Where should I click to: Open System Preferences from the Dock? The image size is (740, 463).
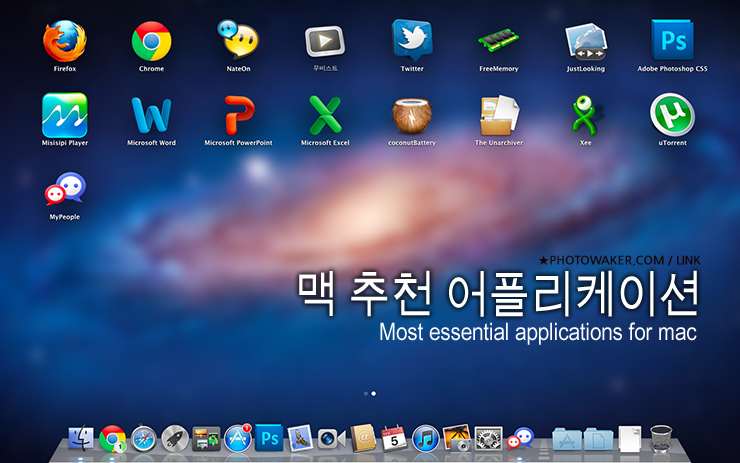click(x=488, y=439)
